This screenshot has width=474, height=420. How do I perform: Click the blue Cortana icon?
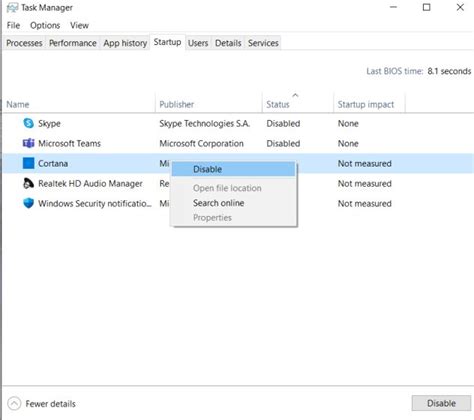pos(29,163)
